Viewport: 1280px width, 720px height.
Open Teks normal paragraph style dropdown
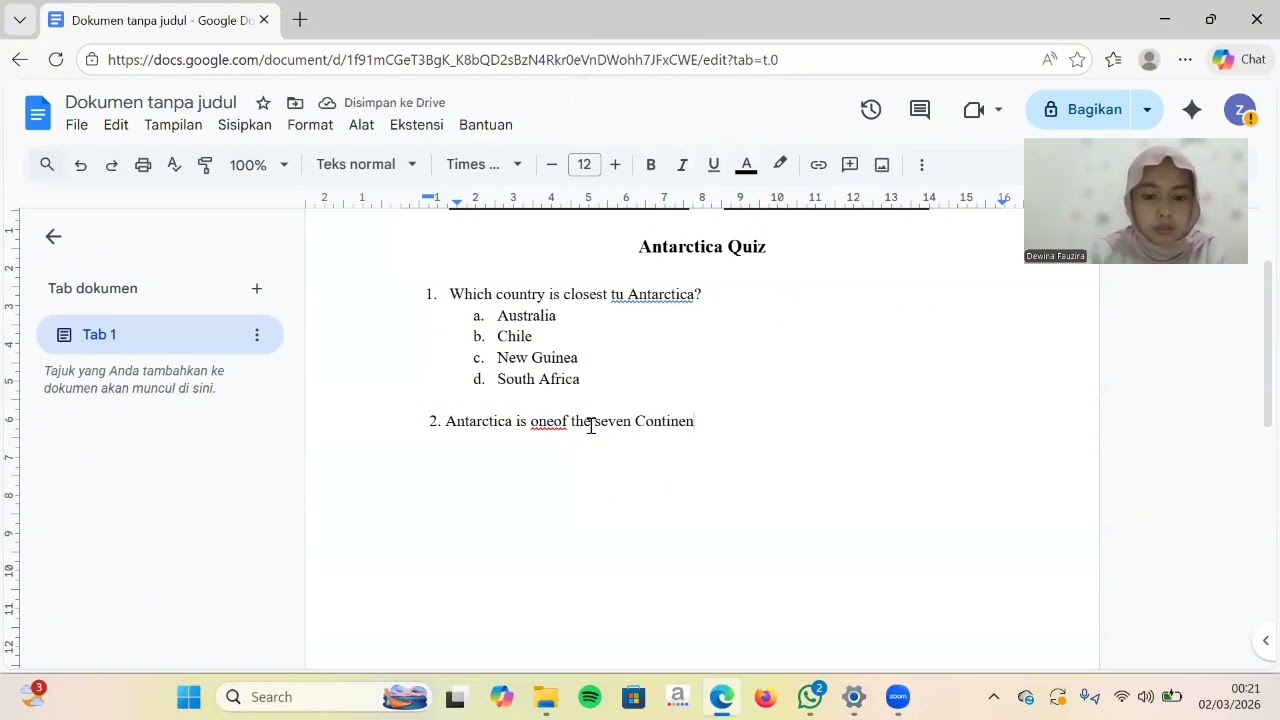coord(366,165)
